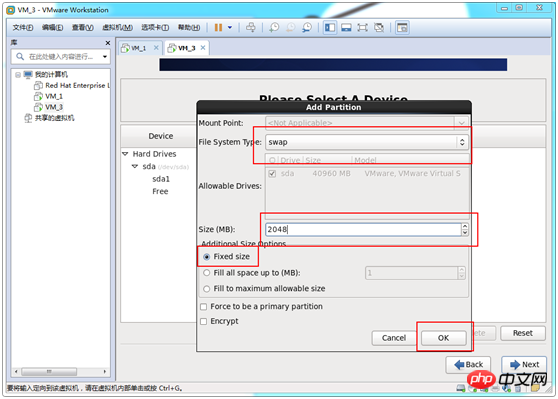This screenshot has height=399, width=558.
Task: Open the power options dropdown arrow beside pause
Action: tap(230, 27)
